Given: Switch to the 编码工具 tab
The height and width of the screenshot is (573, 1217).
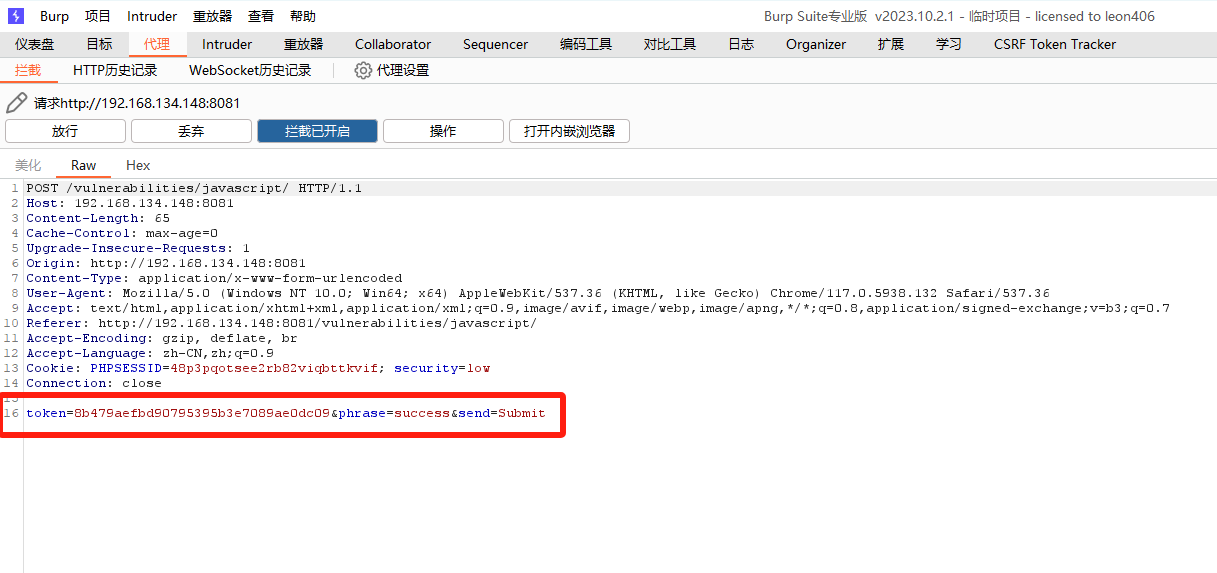Looking at the screenshot, I should pyautogui.click(x=586, y=44).
